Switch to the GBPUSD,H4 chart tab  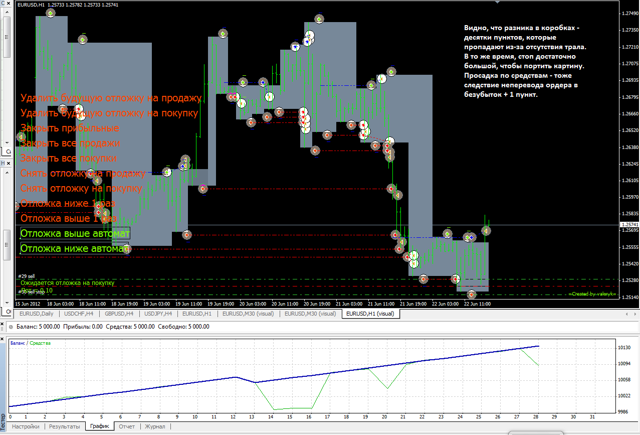pos(119,314)
